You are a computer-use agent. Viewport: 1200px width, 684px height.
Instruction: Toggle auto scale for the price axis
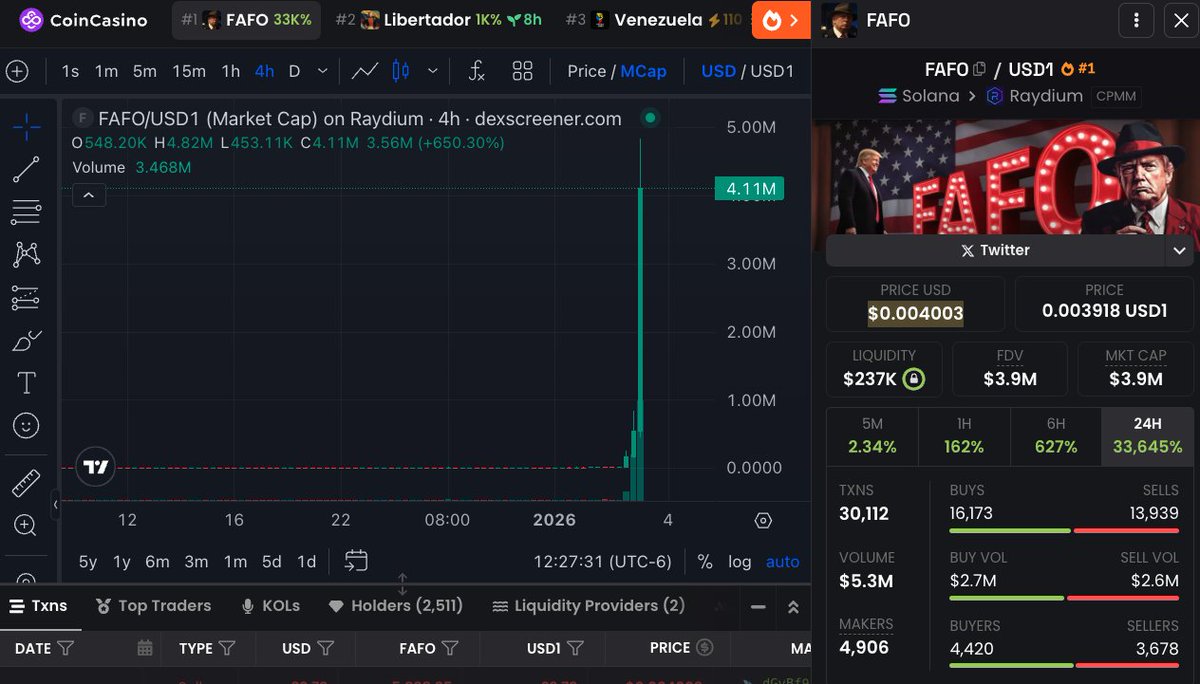[x=782, y=561]
